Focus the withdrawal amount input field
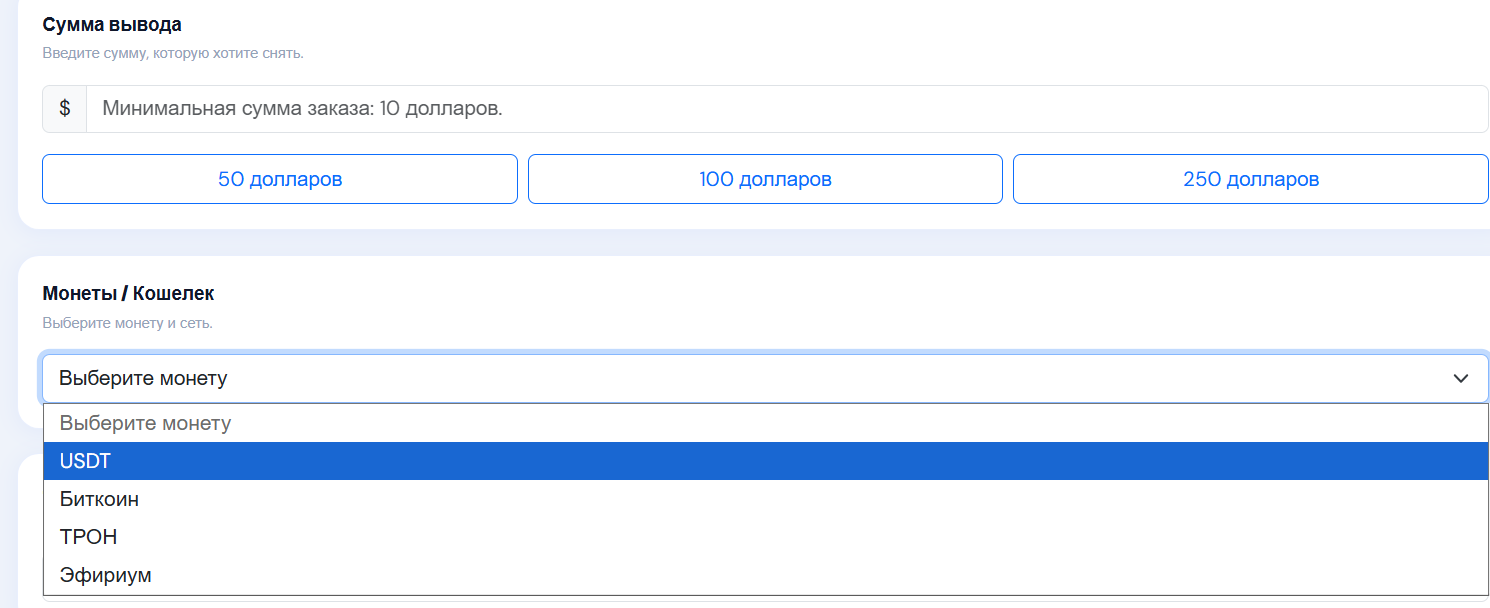 pyautogui.click(x=787, y=109)
